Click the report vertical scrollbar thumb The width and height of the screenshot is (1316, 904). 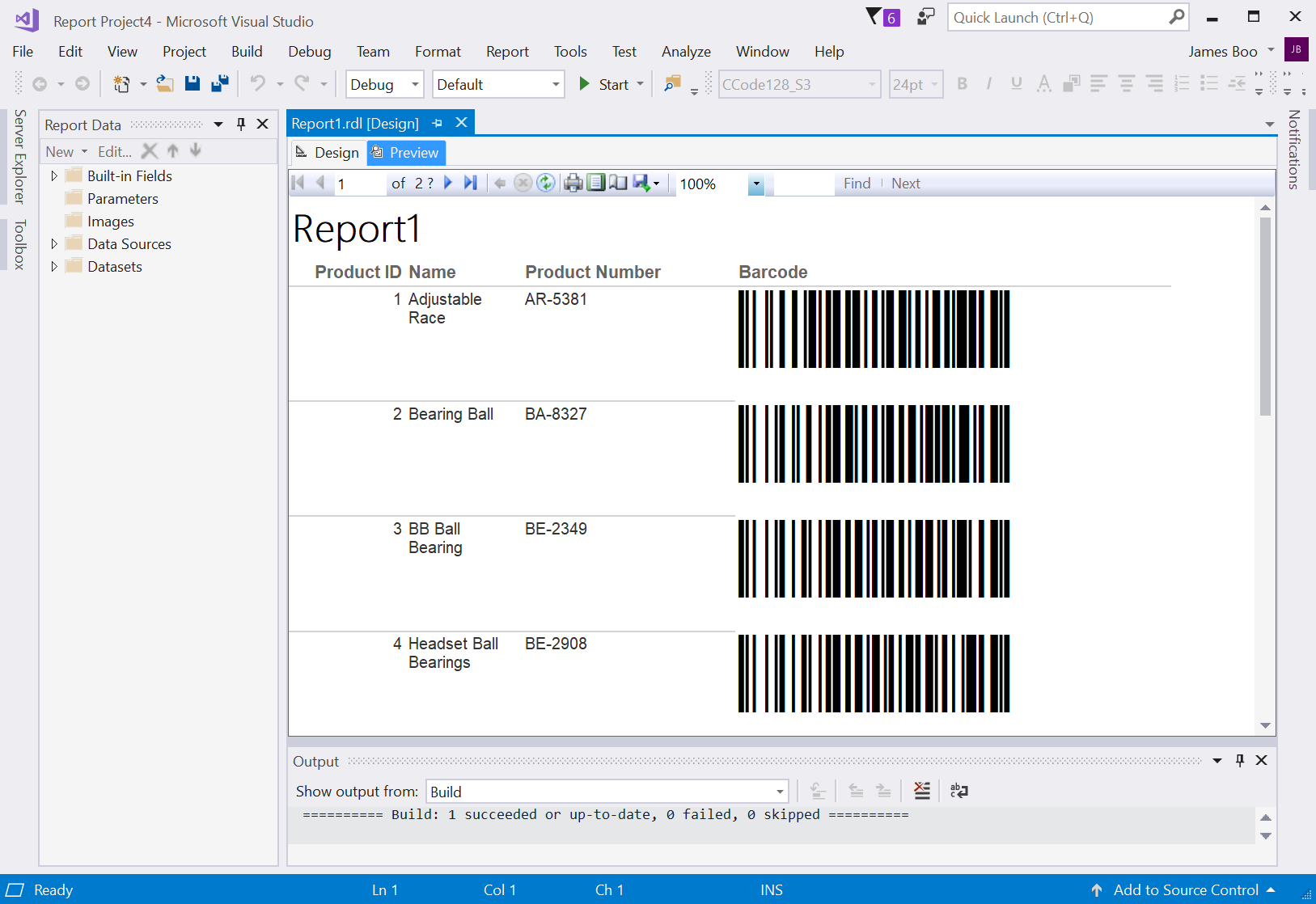tap(1265, 316)
